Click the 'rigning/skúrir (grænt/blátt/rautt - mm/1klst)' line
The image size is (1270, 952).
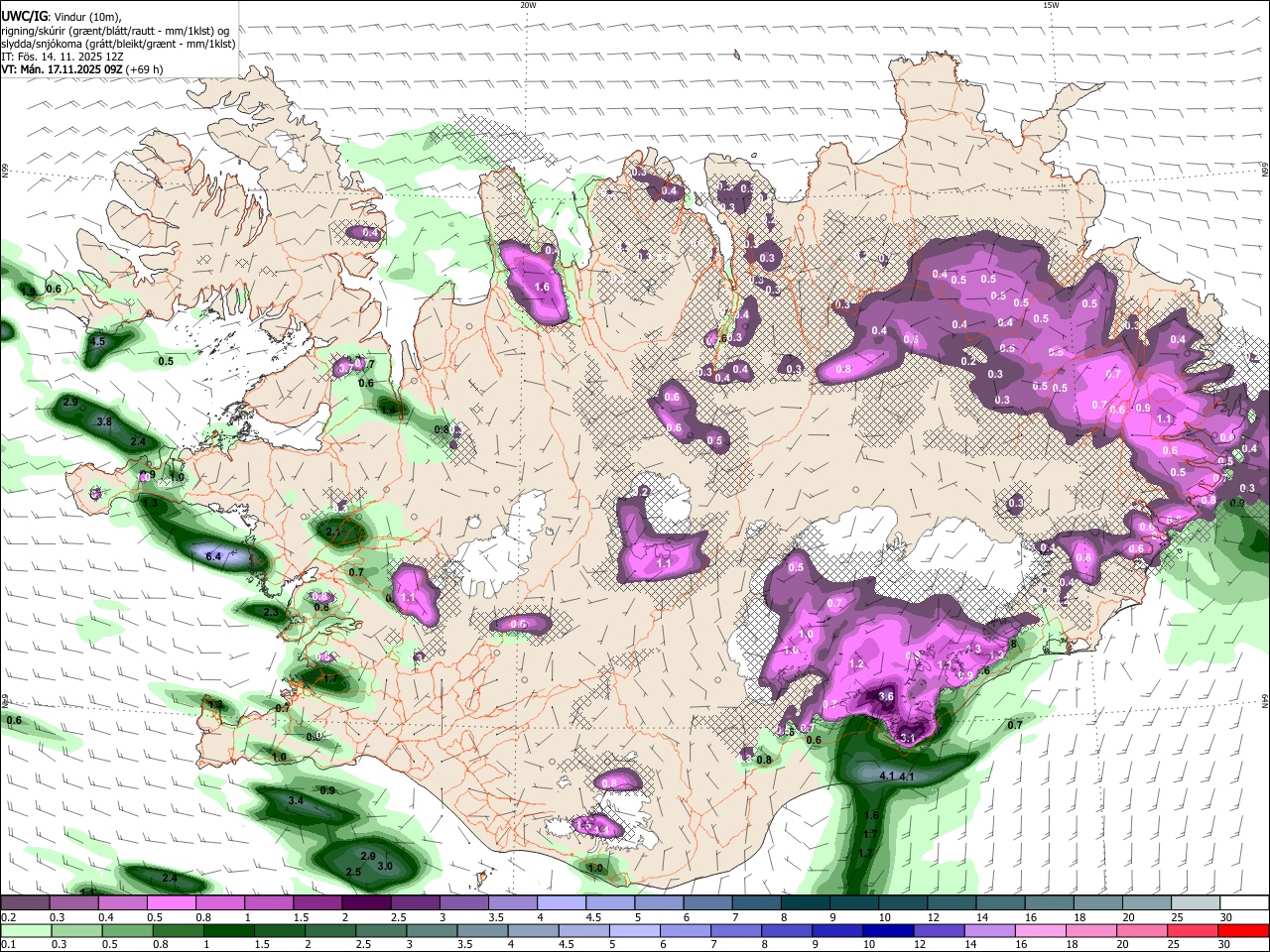115,31
